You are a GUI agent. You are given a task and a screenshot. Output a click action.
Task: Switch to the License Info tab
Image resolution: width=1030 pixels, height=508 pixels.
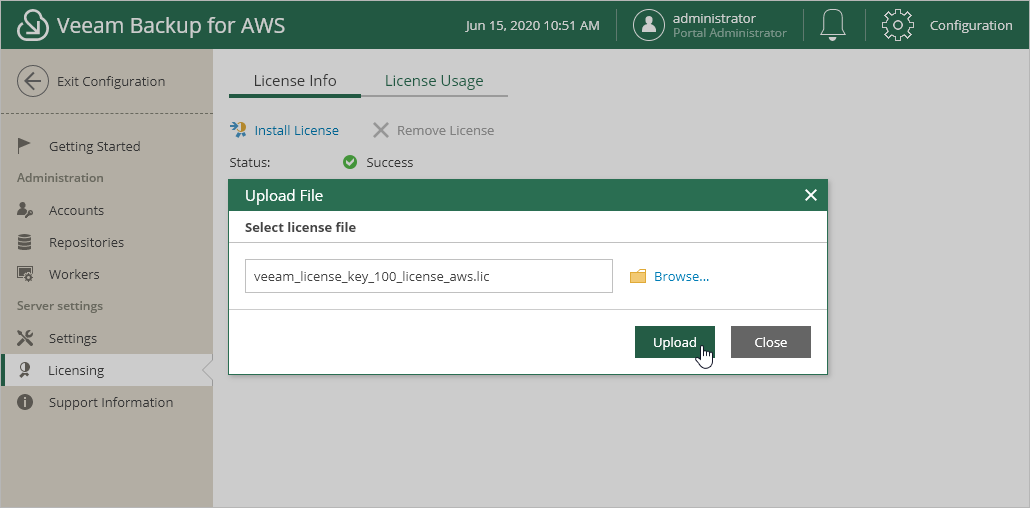click(x=295, y=81)
